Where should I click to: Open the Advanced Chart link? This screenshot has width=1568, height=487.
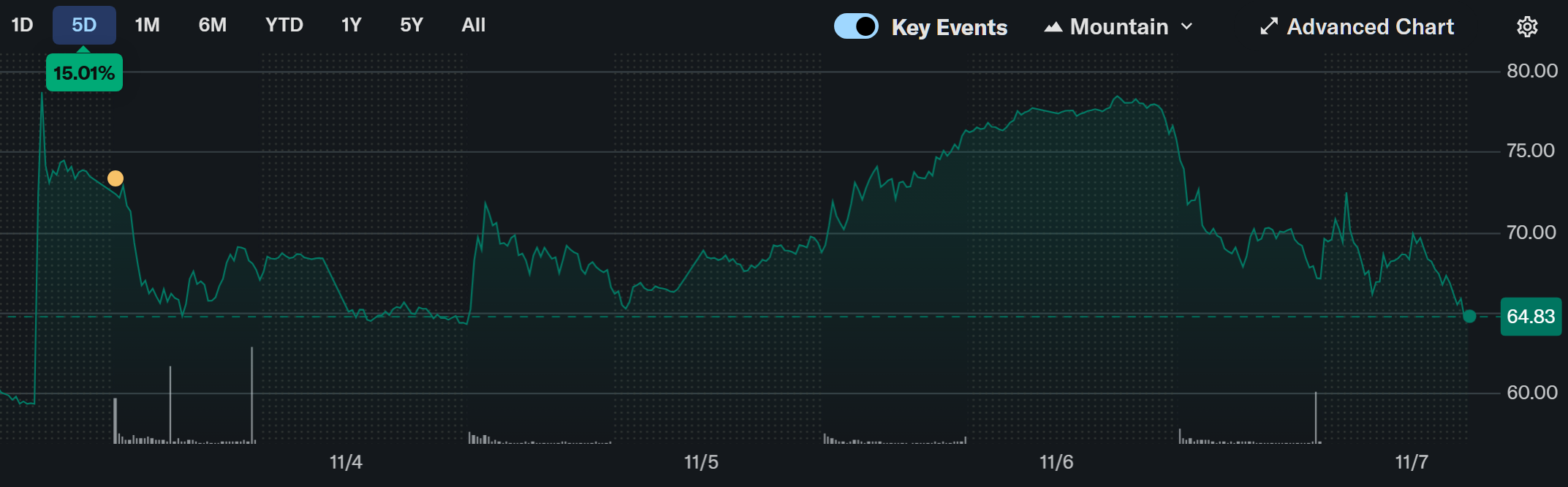(x=1370, y=27)
